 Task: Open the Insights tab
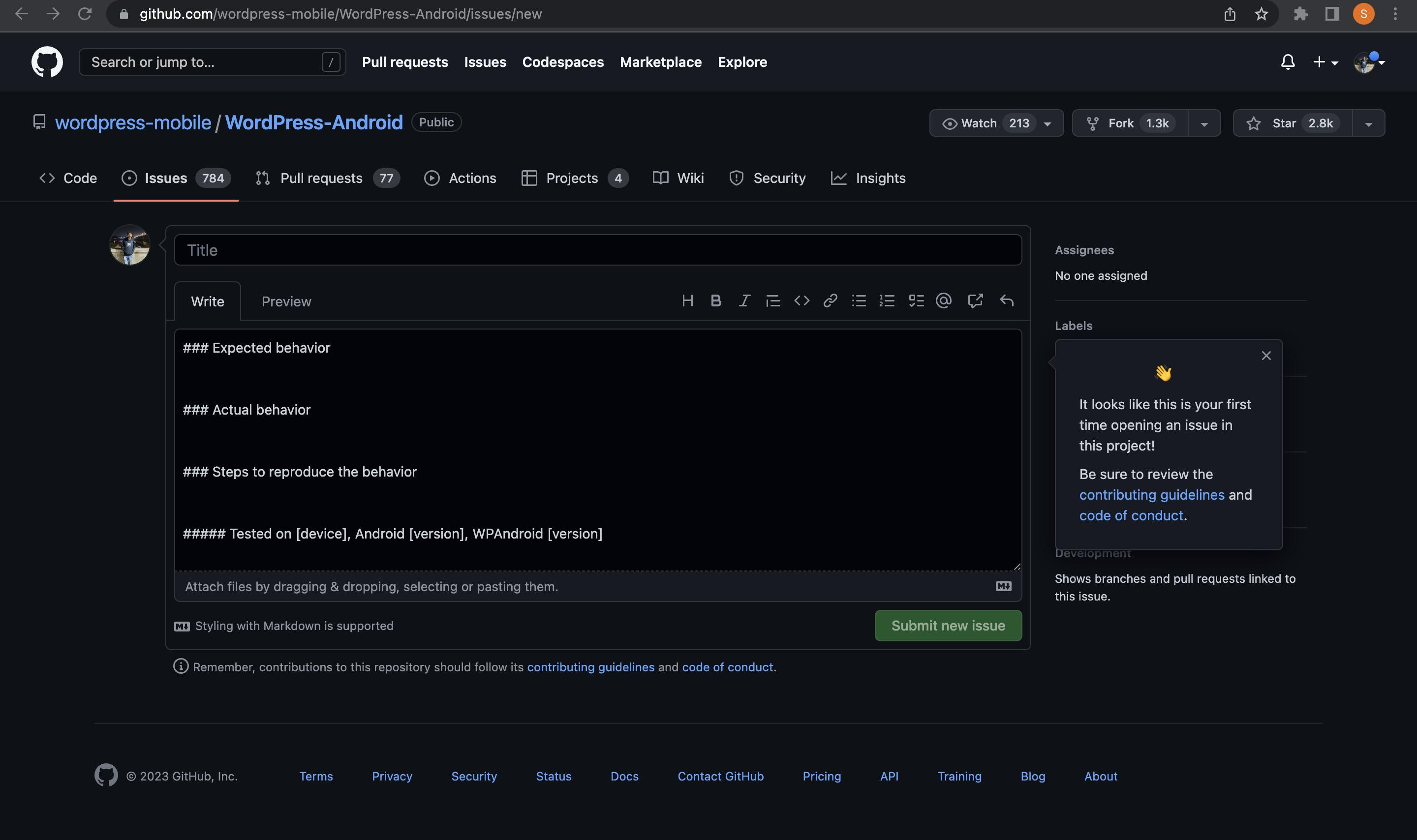click(868, 178)
